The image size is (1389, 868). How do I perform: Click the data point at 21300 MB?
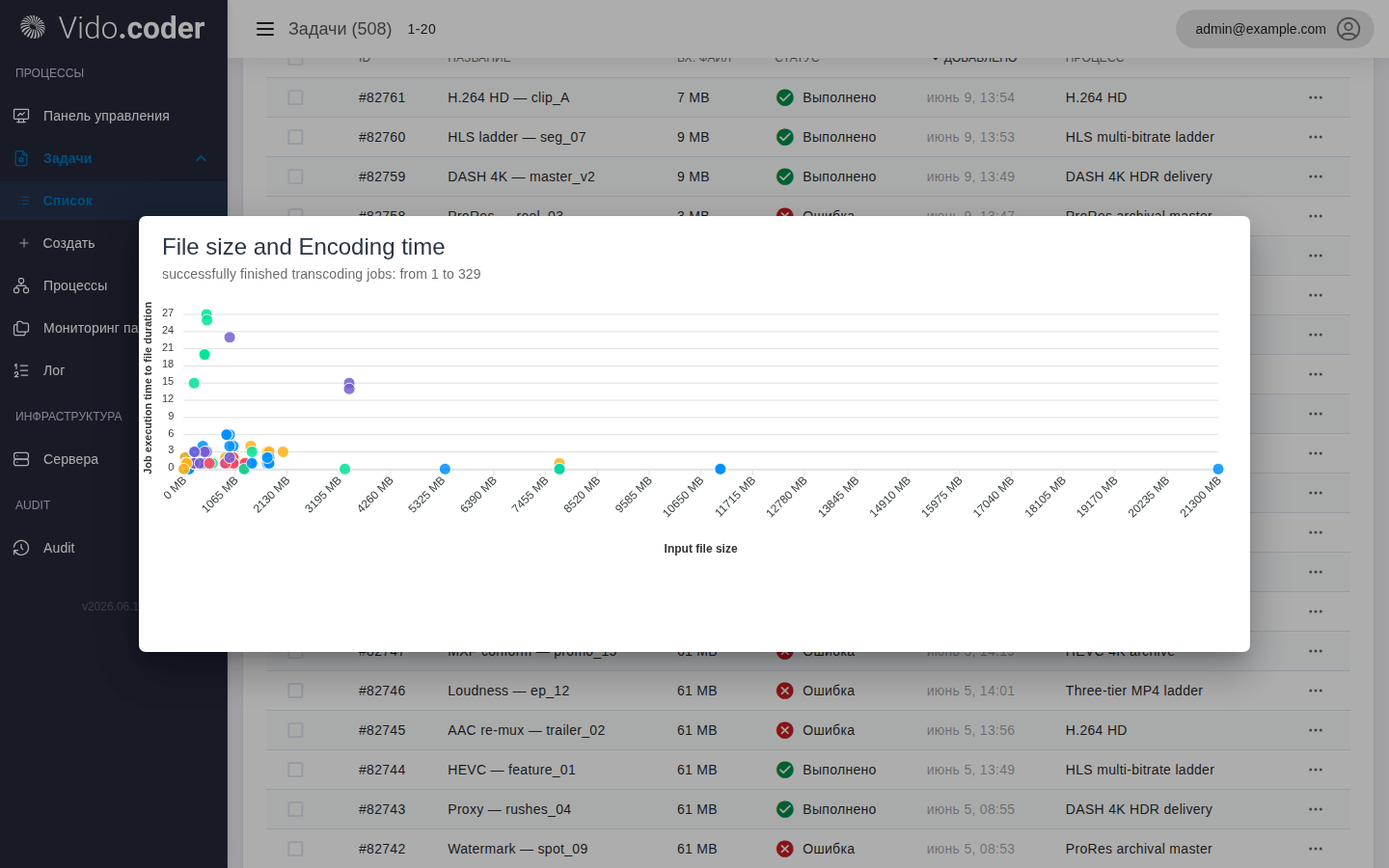pyautogui.click(x=1218, y=469)
